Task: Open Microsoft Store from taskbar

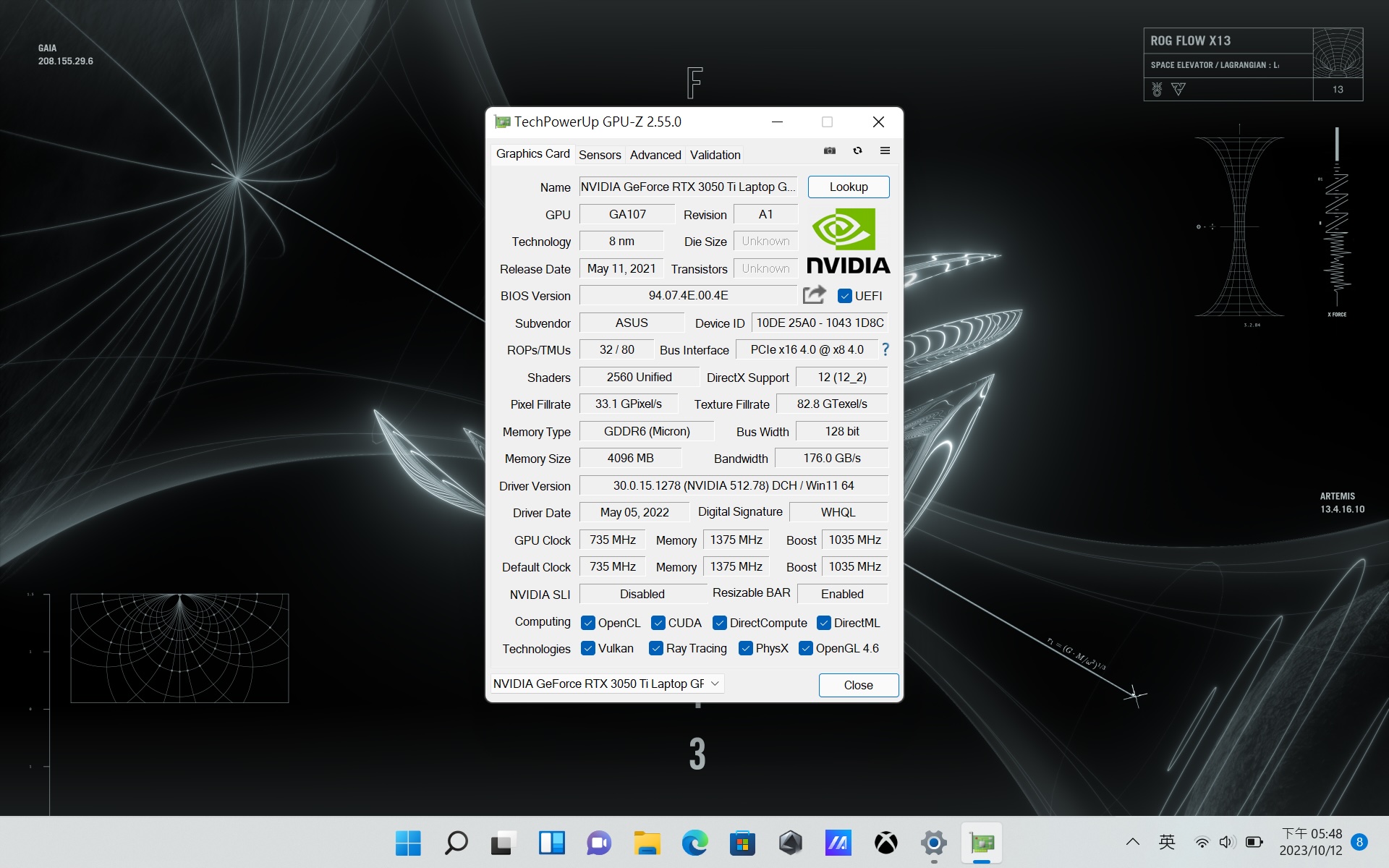Action: tap(742, 843)
